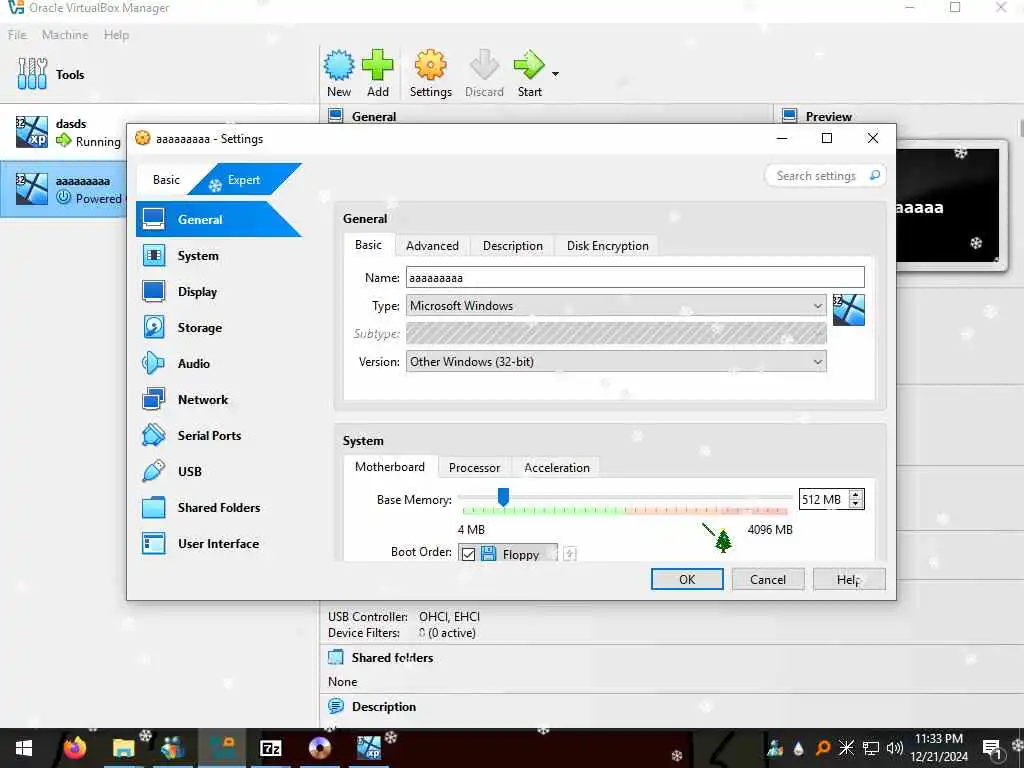Increase Base Memory with the spinner arrows
Viewport: 1024px width, 768px height.
[x=856, y=494]
